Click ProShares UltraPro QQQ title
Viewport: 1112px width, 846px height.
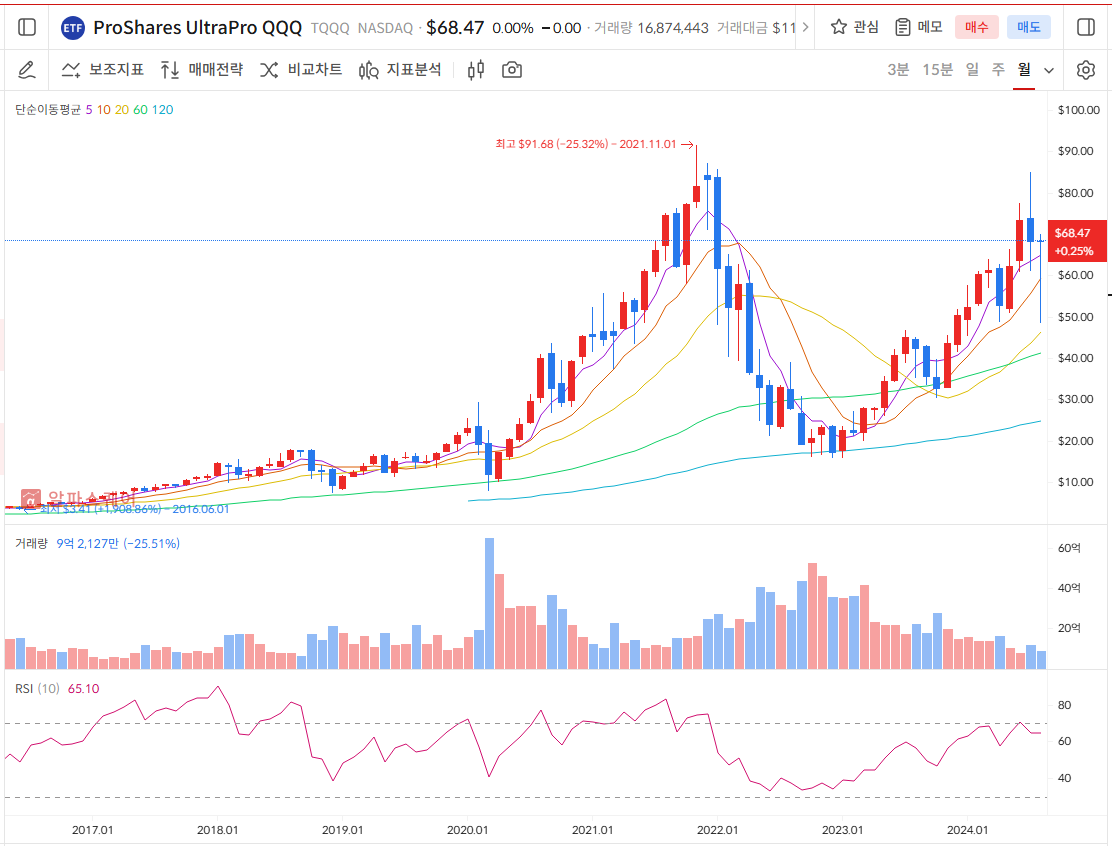(197, 28)
